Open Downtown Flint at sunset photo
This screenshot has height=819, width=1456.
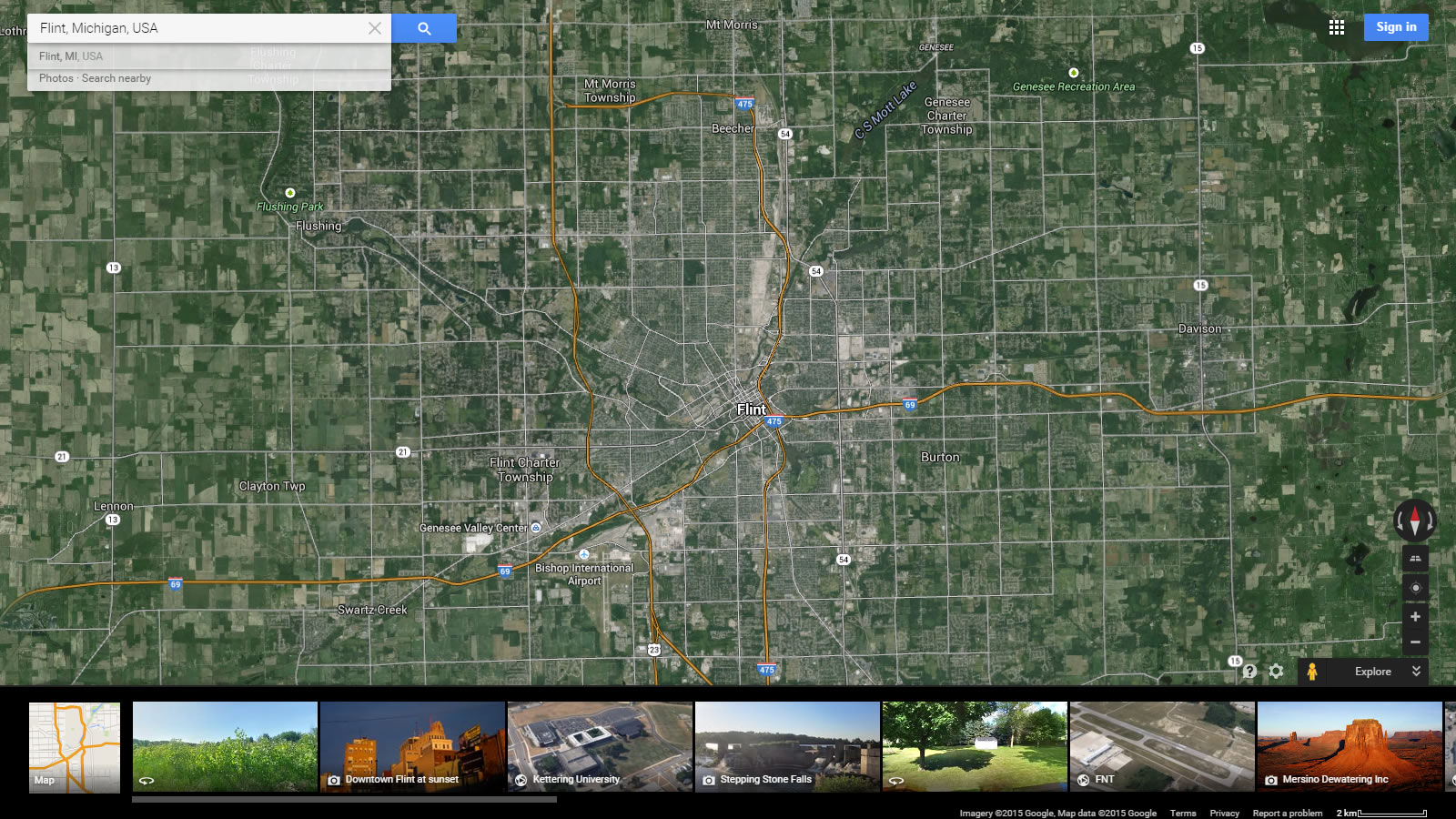(x=412, y=746)
